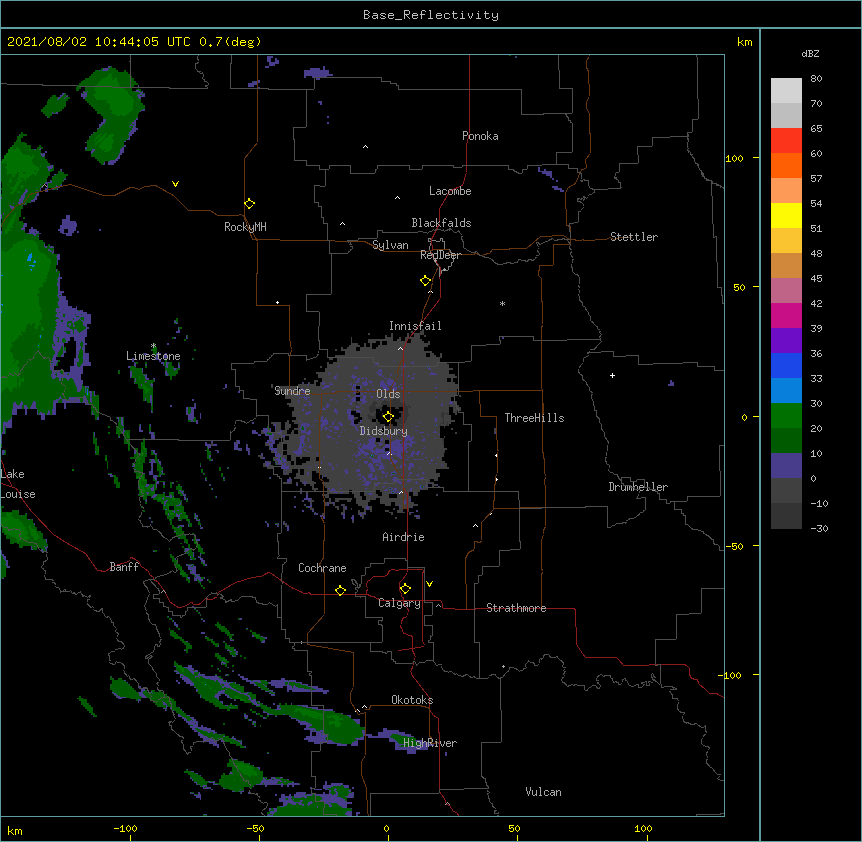The height and width of the screenshot is (842, 862).
Task: Pick the bright green 20-30 dBZ legend swatch
Action: [786, 416]
